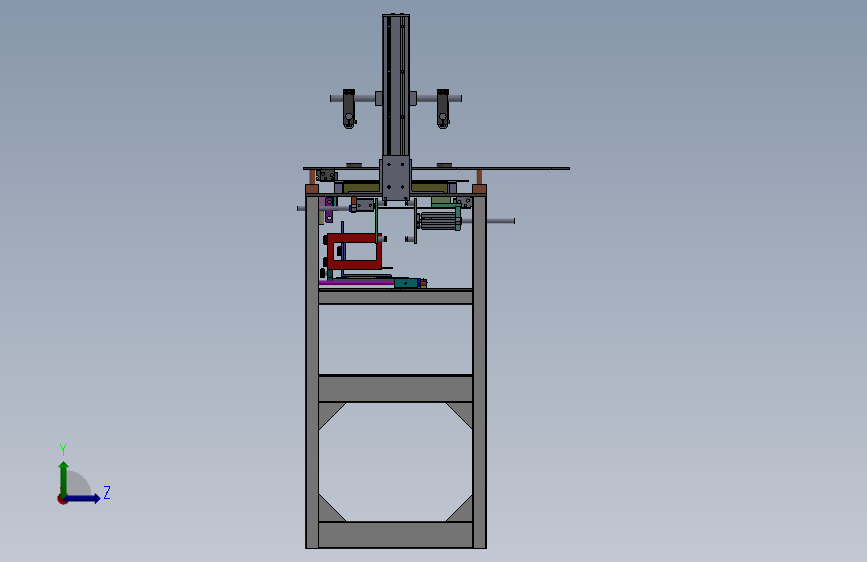Select the right black gripper on the rod
This screenshot has width=867, height=562.
tap(443, 108)
